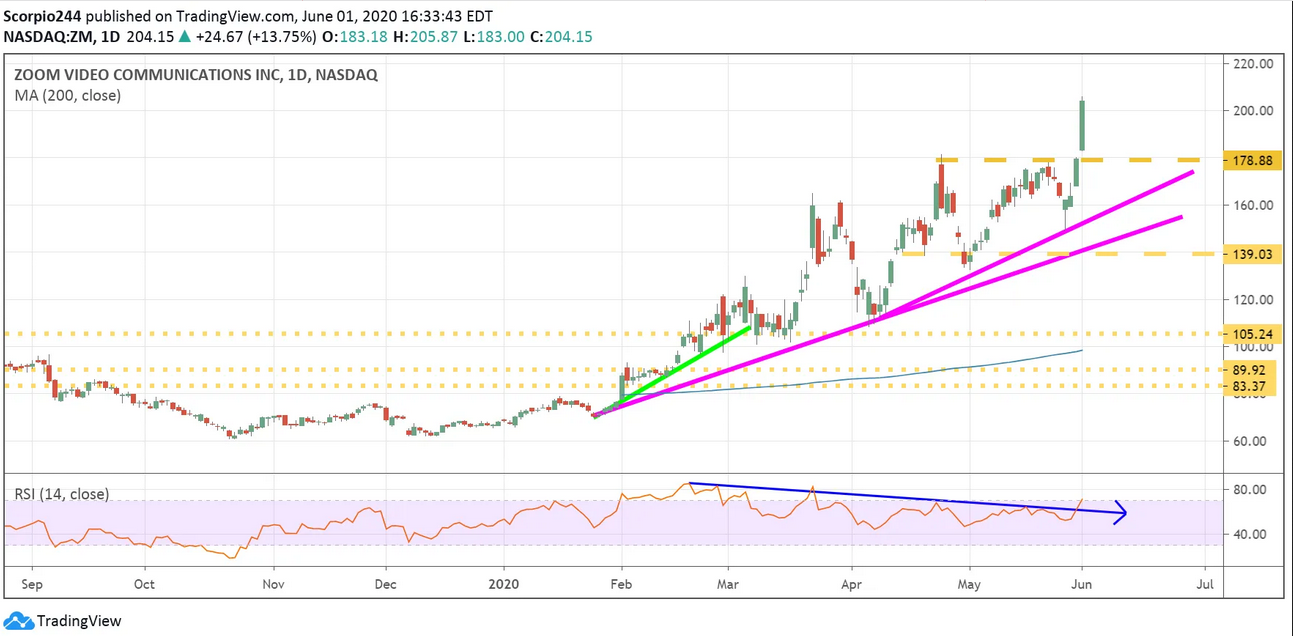Click the blue RSI downtrend arrow line

point(907,499)
